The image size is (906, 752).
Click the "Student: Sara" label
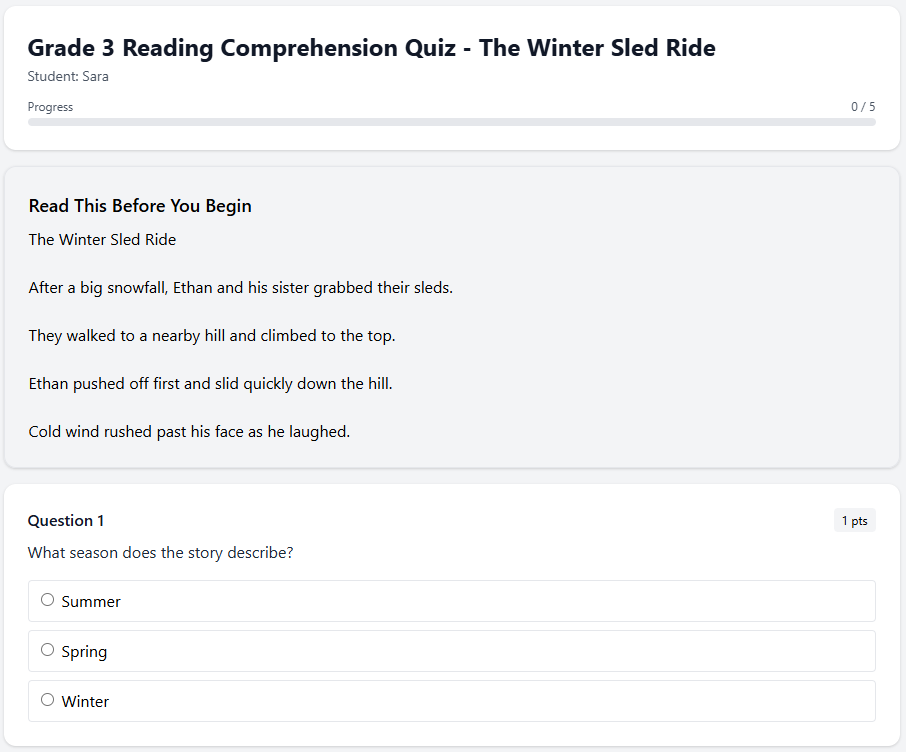(68, 76)
